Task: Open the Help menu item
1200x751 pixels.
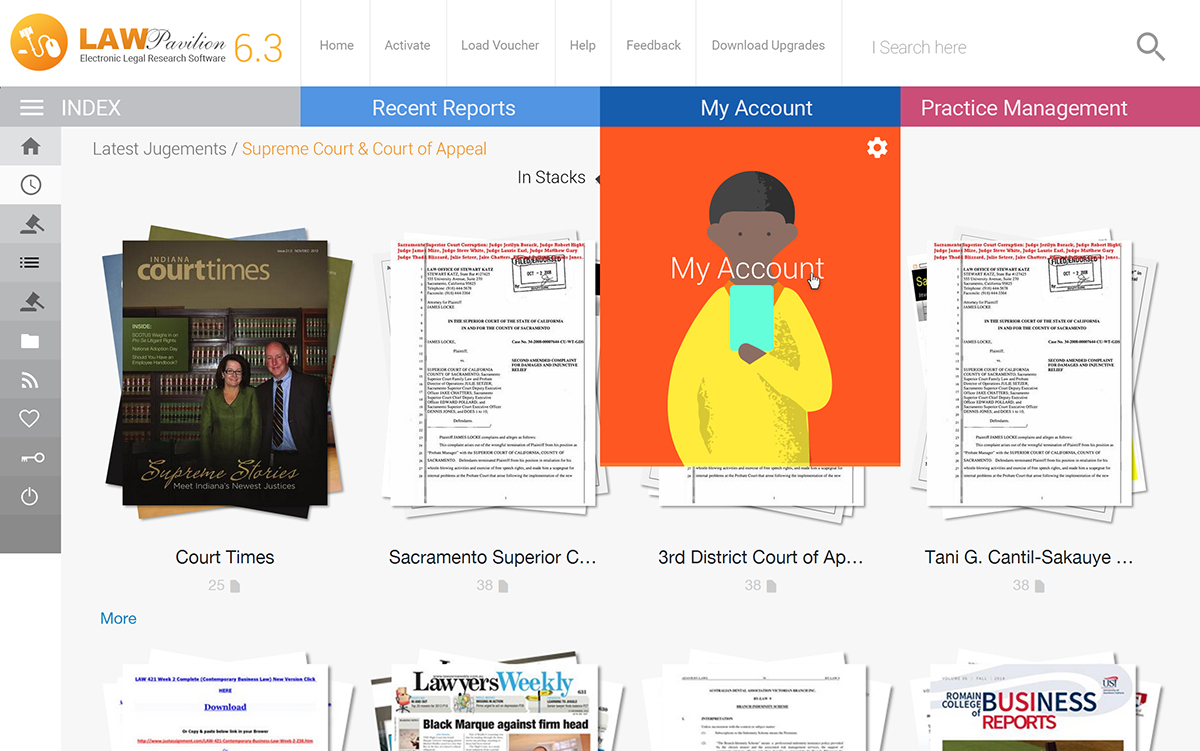Action: [582, 45]
